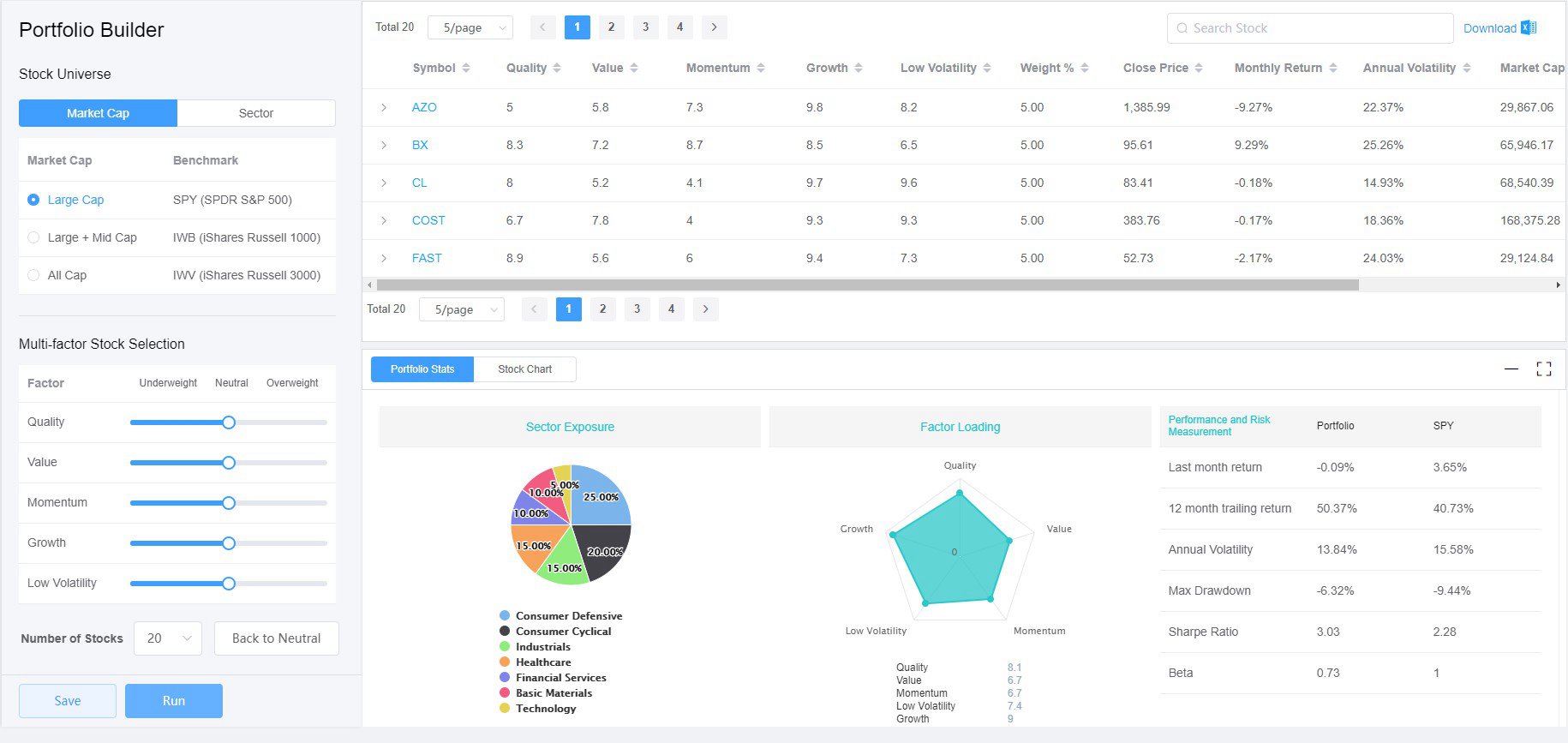
Task: Expand the AZO stock row
Action: tap(384, 107)
